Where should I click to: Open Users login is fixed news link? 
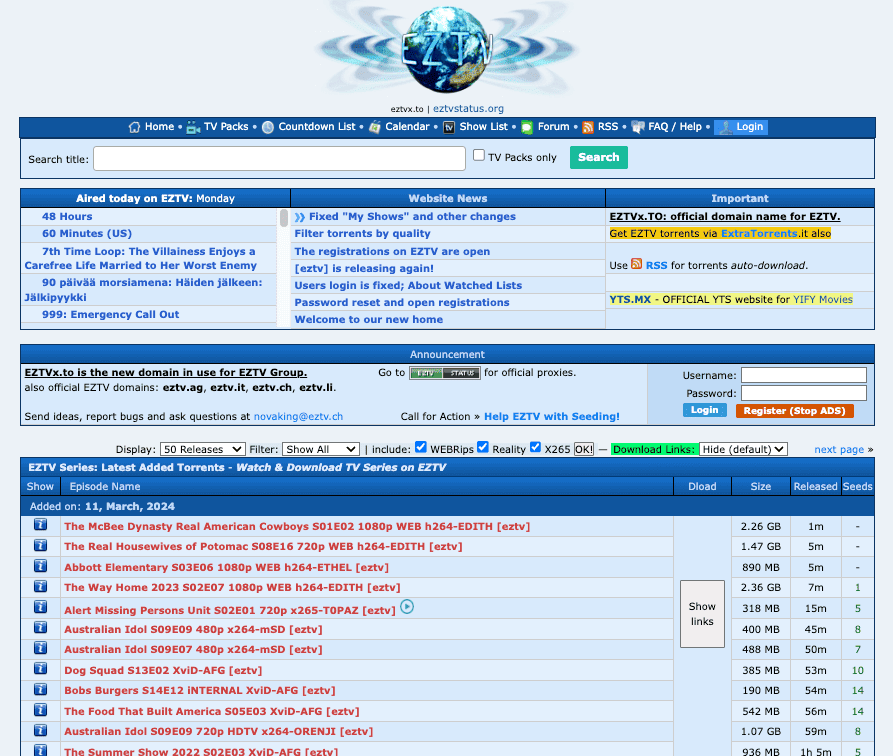408,285
